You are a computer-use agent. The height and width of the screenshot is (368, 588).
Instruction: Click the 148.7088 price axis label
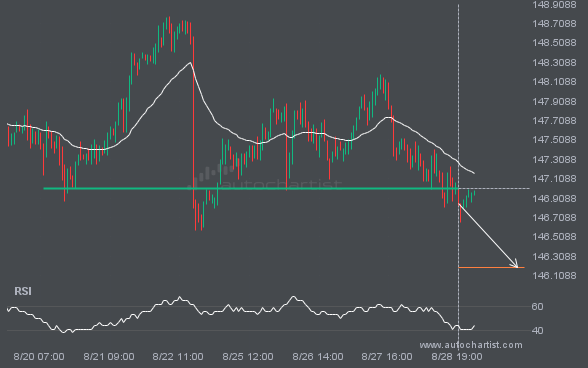point(554,24)
